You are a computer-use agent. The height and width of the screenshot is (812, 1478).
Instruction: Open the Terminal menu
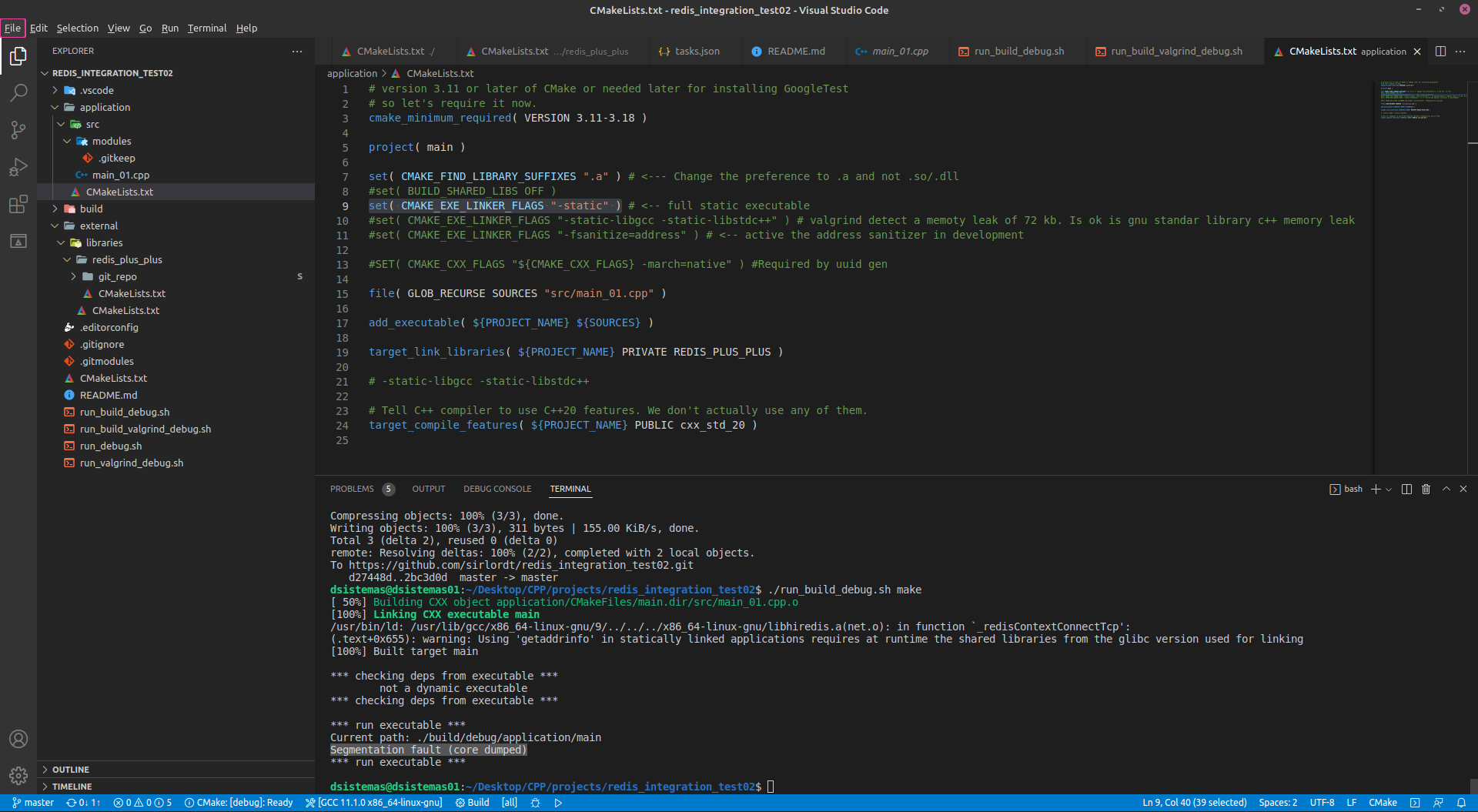click(x=206, y=28)
